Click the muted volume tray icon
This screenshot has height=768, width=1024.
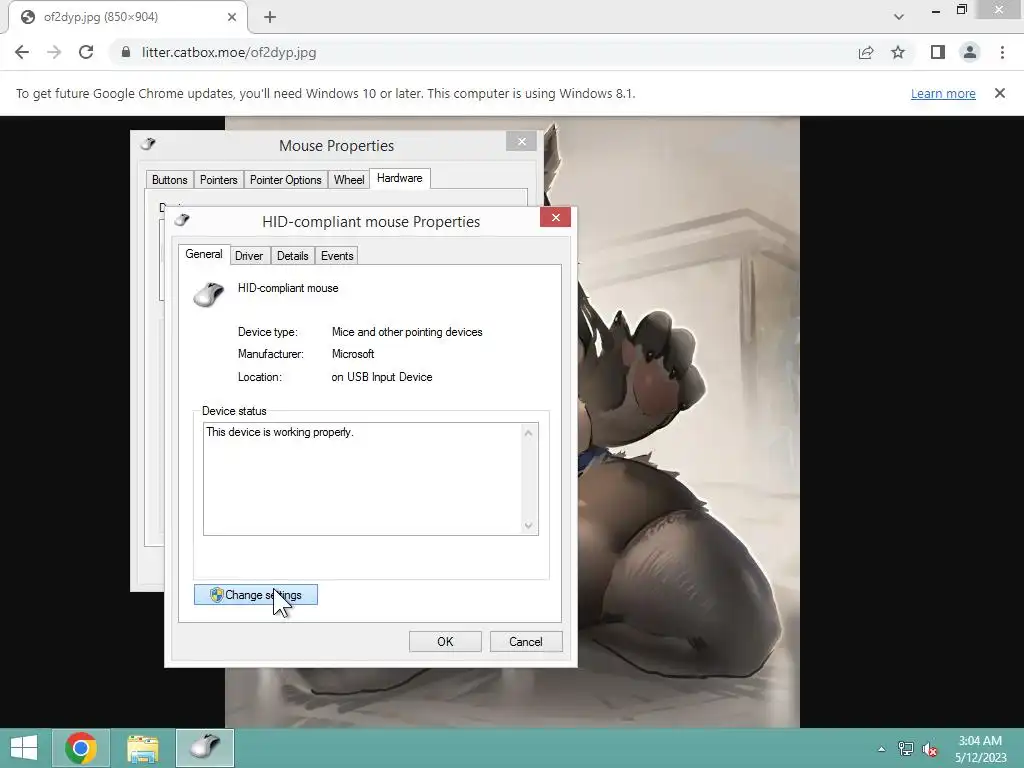coord(930,749)
